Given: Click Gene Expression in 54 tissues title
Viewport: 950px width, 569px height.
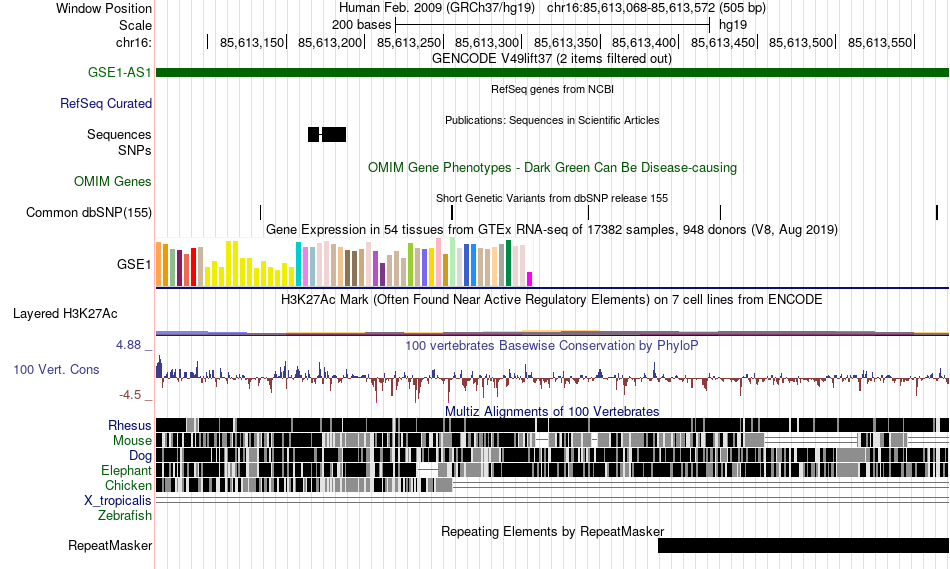Looking at the screenshot, I should pyautogui.click(x=552, y=230).
